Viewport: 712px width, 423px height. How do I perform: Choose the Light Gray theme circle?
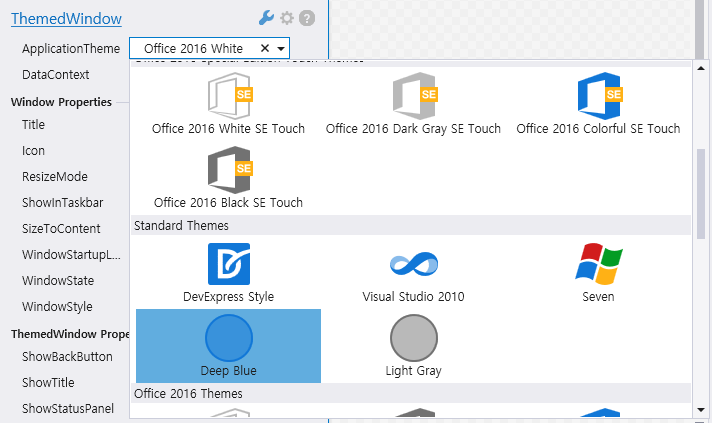click(x=414, y=338)
